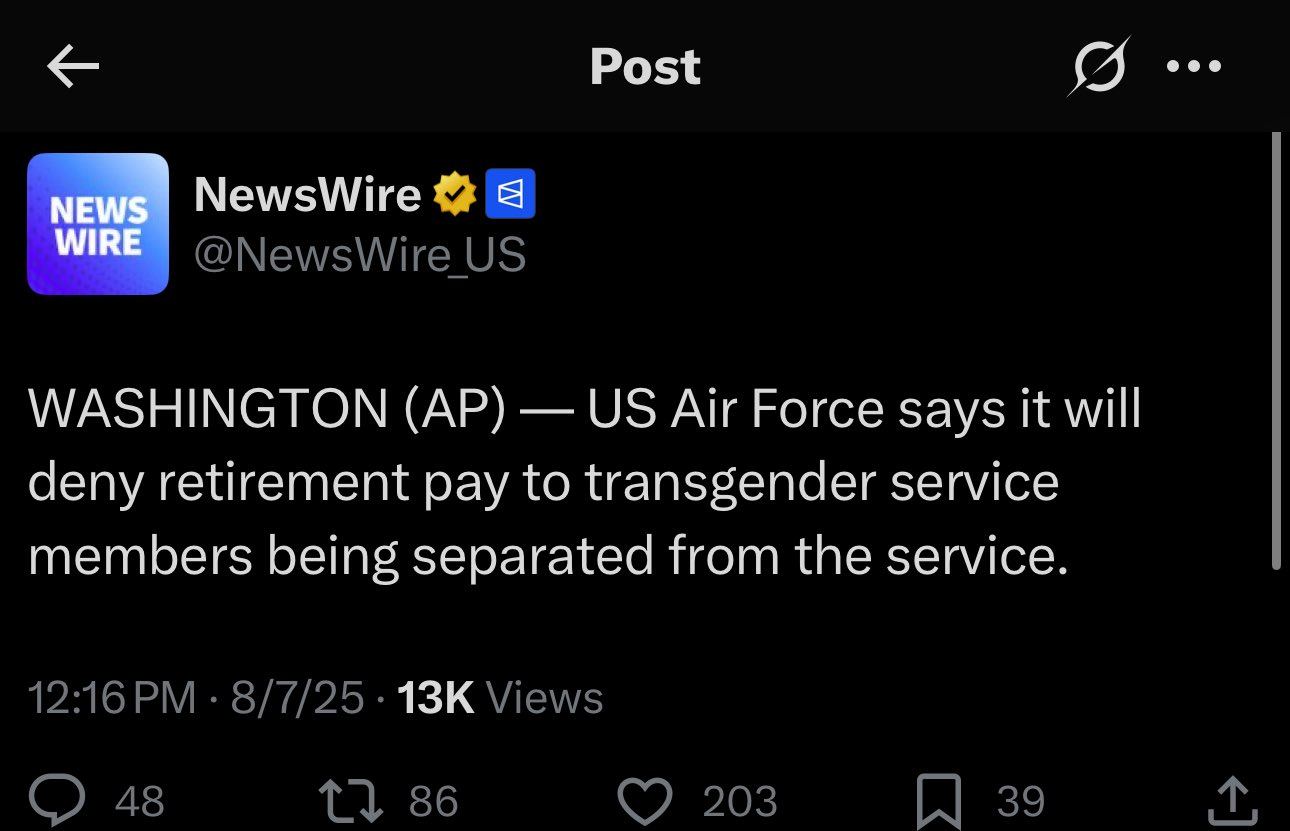Click the gold verified badge

pyautogui.click(x=454, y=194)
